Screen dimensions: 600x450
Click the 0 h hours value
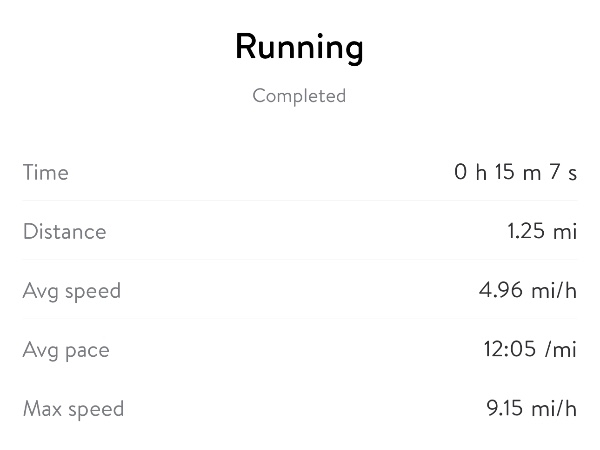(470, 173)
